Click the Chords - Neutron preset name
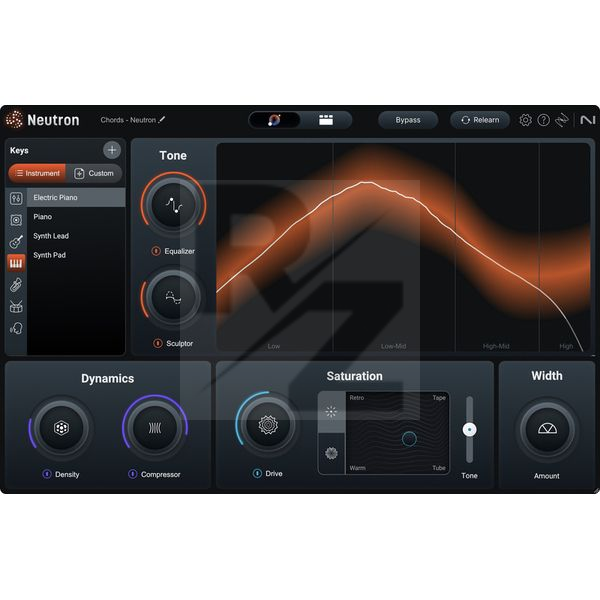The height and width of the screenshot is (600, 600). (128, 120)
